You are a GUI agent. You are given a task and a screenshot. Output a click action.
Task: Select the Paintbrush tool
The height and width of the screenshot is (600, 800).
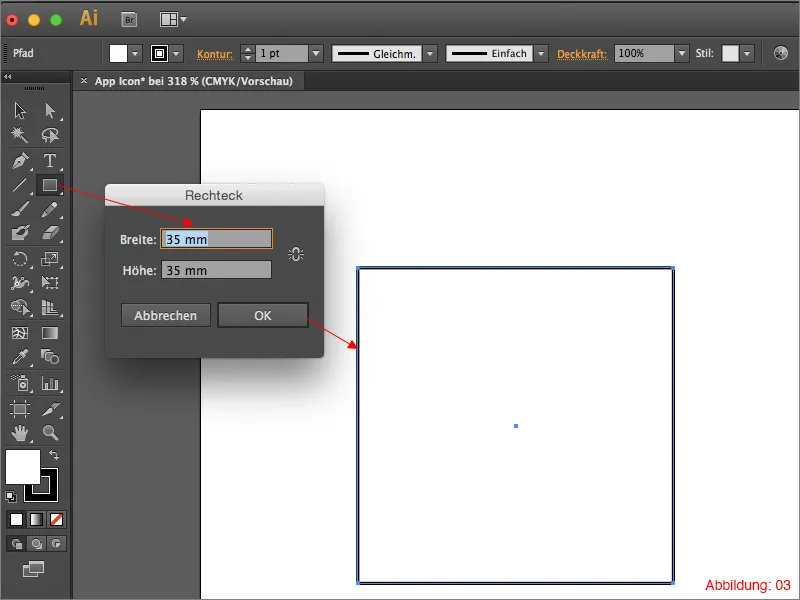tap(20, 209)
